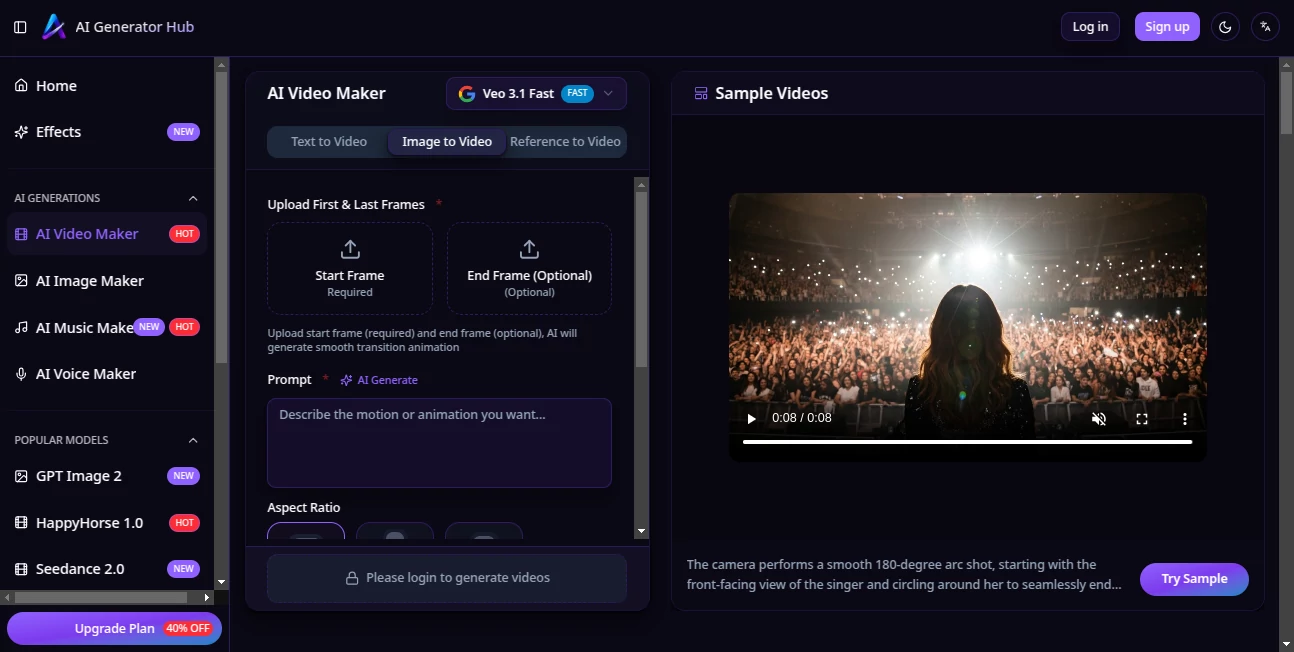Click the FAST badge on Veo 3.1
Image resolution: width=1294 pixels, height=652 pixels.
click(577, 93)
